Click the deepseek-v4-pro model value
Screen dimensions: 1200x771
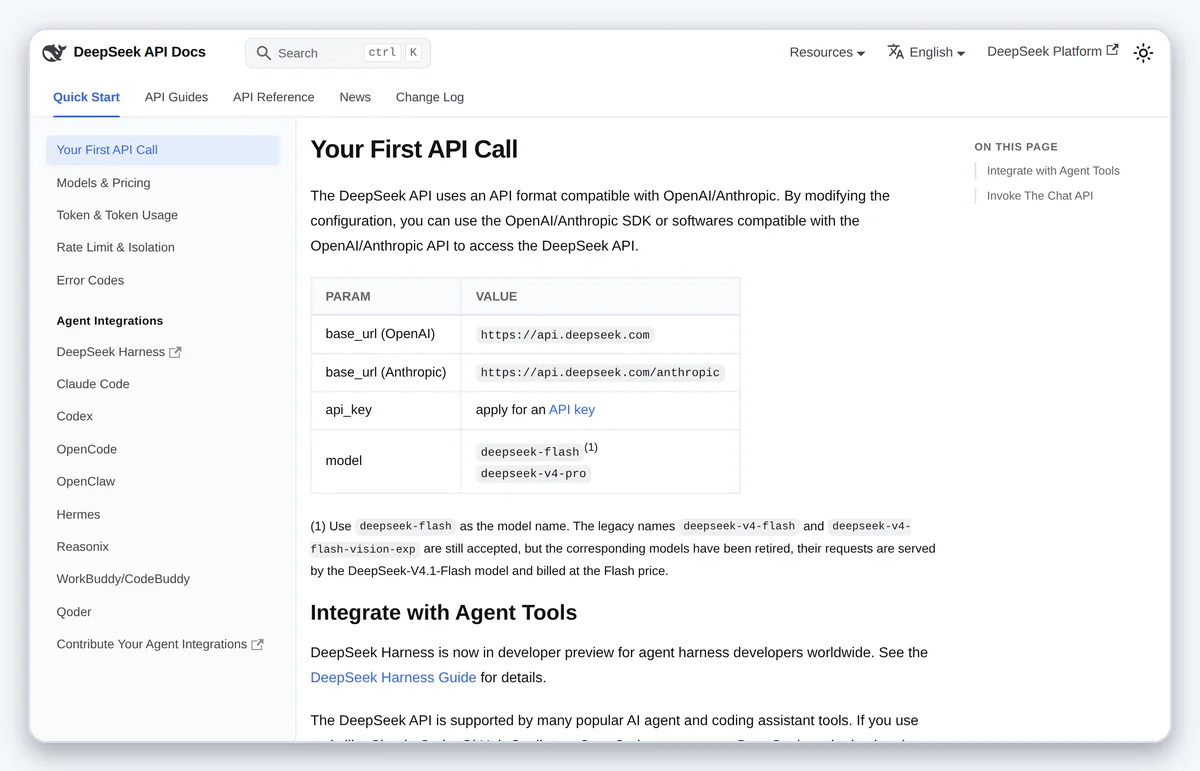pos(533,473)
